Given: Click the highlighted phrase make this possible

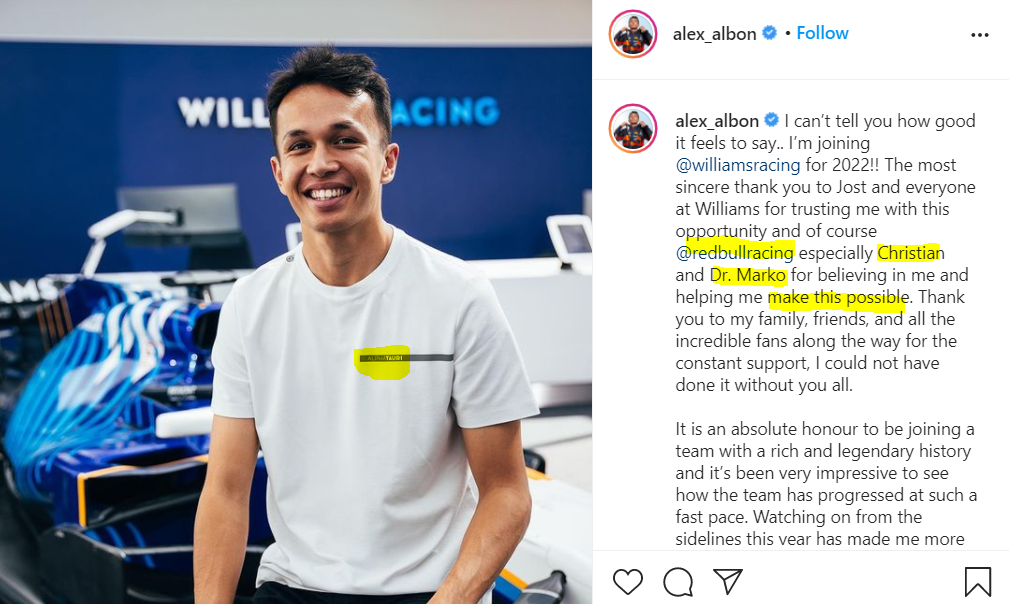Looking at the screenshot, I should coord(838,297).
